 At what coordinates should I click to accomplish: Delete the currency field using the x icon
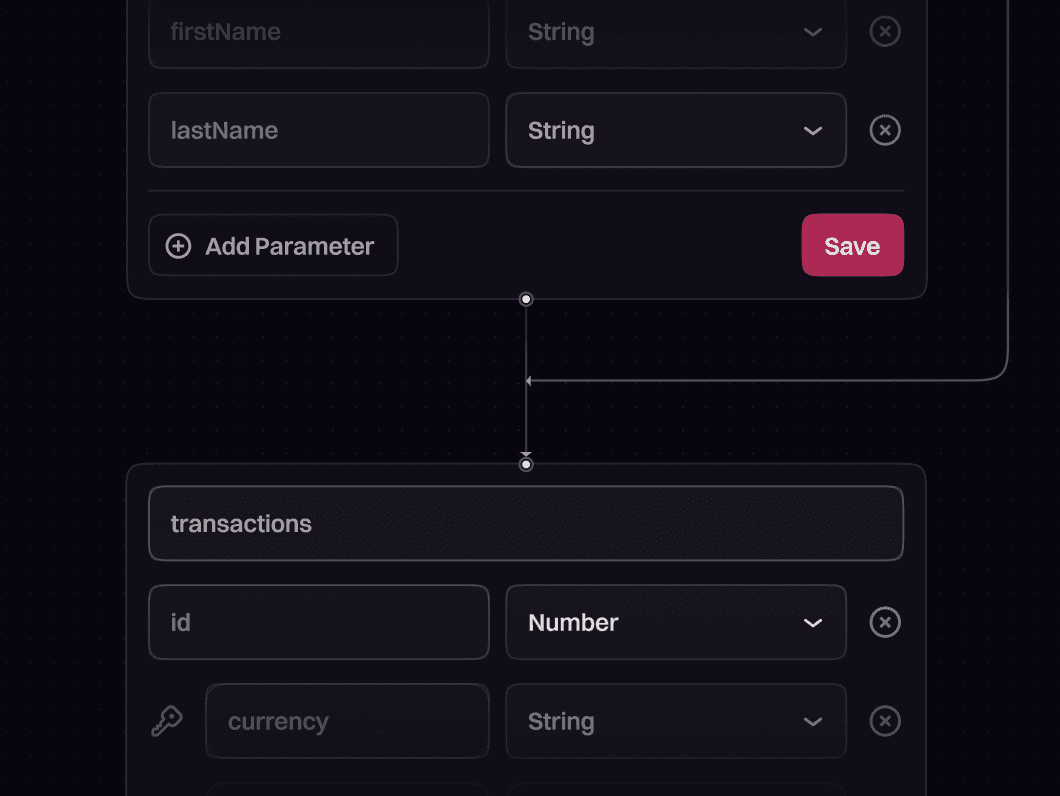(x=885, y=721)
